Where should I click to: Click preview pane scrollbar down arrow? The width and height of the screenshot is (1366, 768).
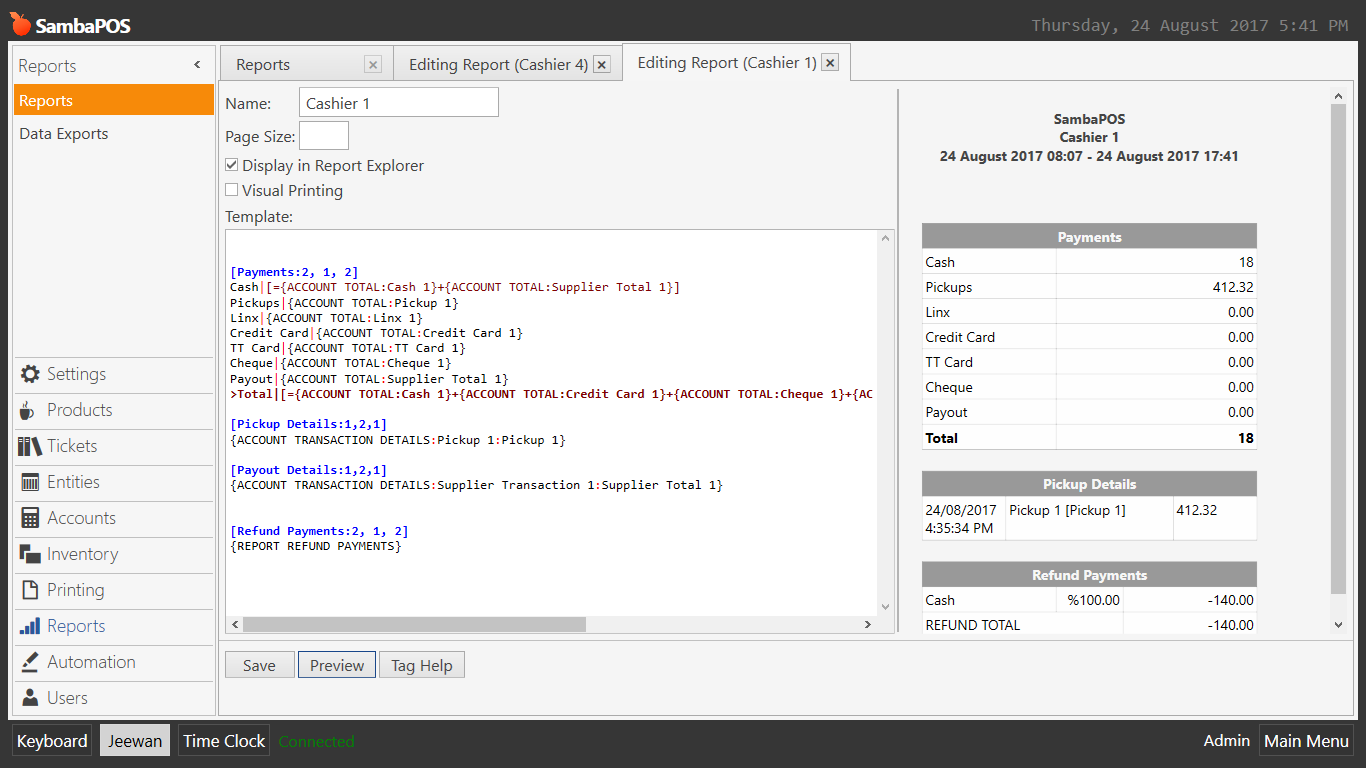click(1339, 625)
